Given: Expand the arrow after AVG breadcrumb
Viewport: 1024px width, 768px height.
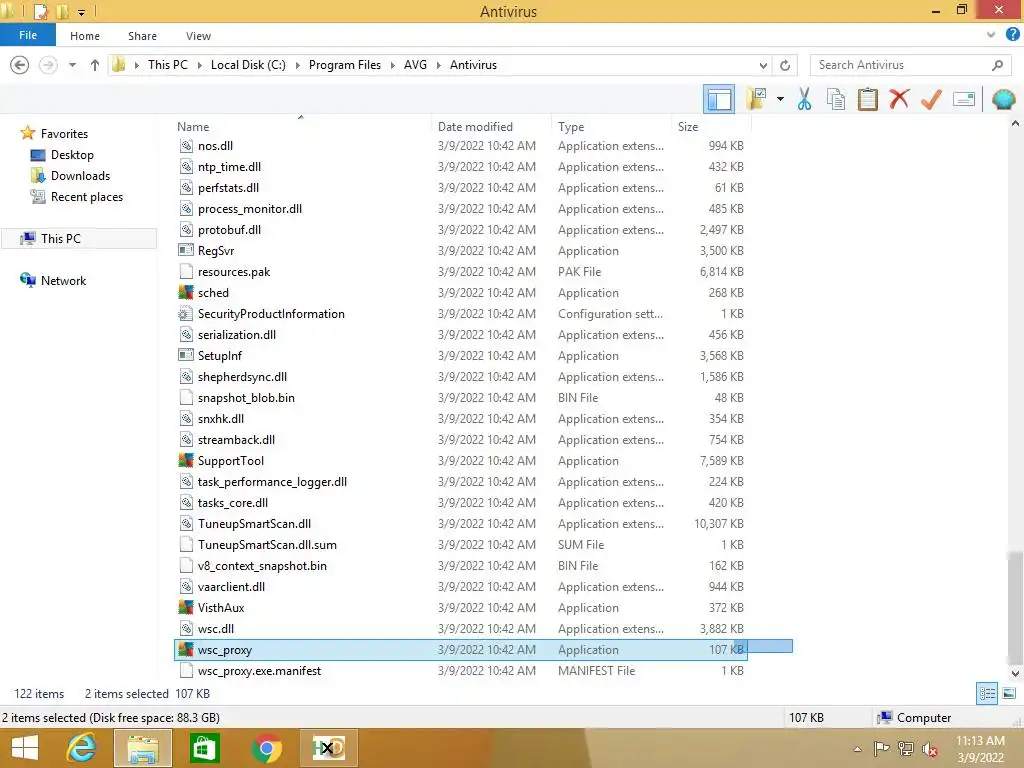Looking at the screenshot, I should tap(439, 65).
